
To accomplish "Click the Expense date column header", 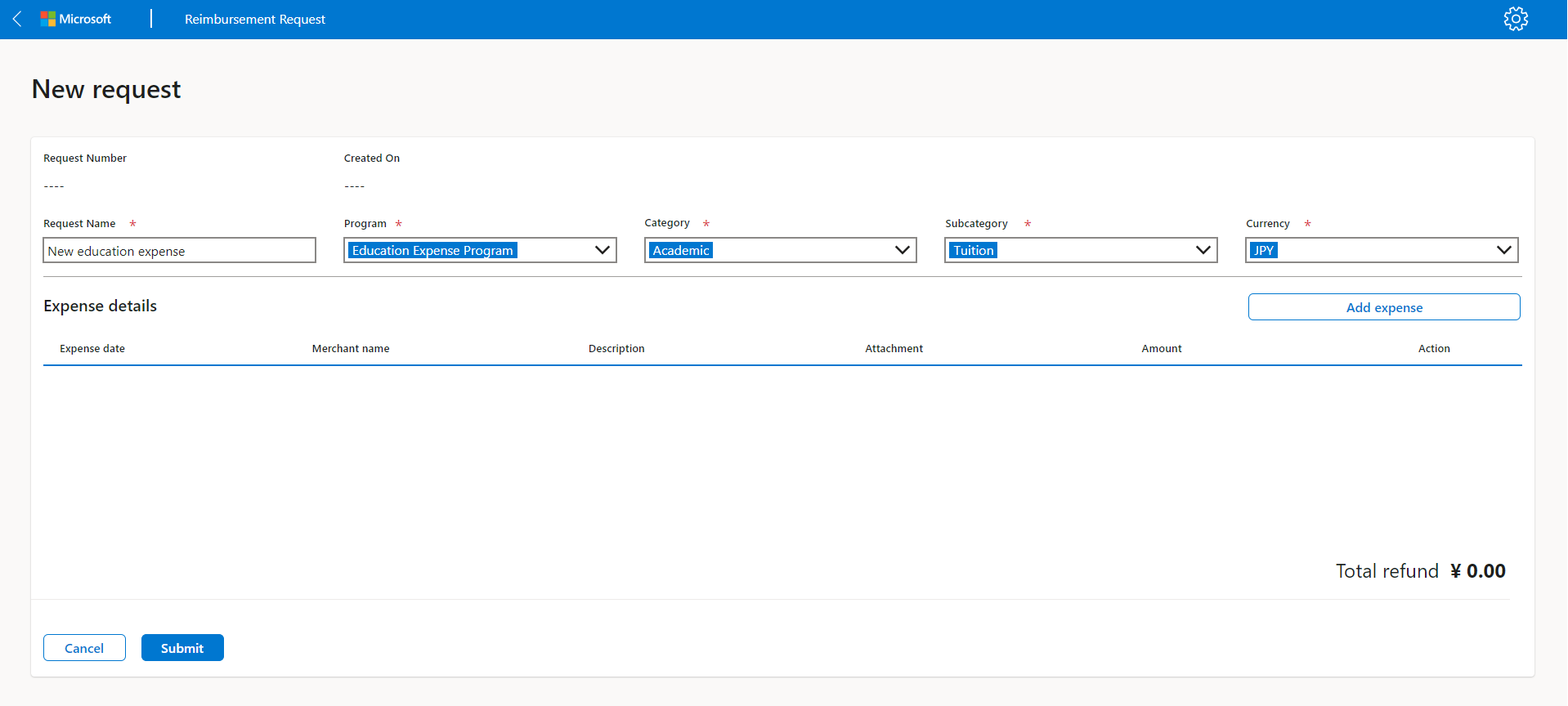I will 92,348.
